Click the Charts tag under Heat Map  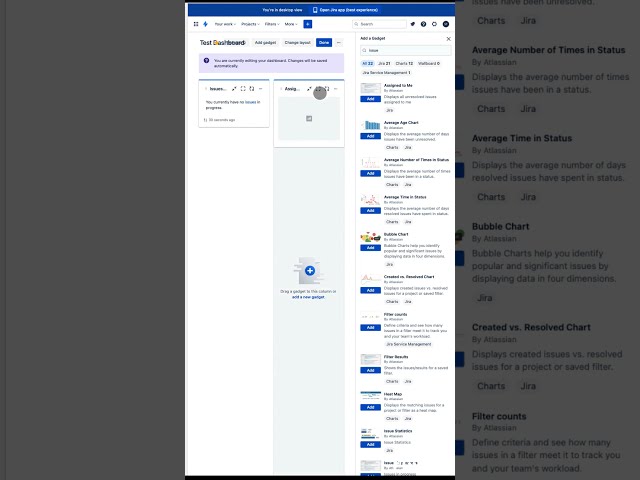(392, 418)
